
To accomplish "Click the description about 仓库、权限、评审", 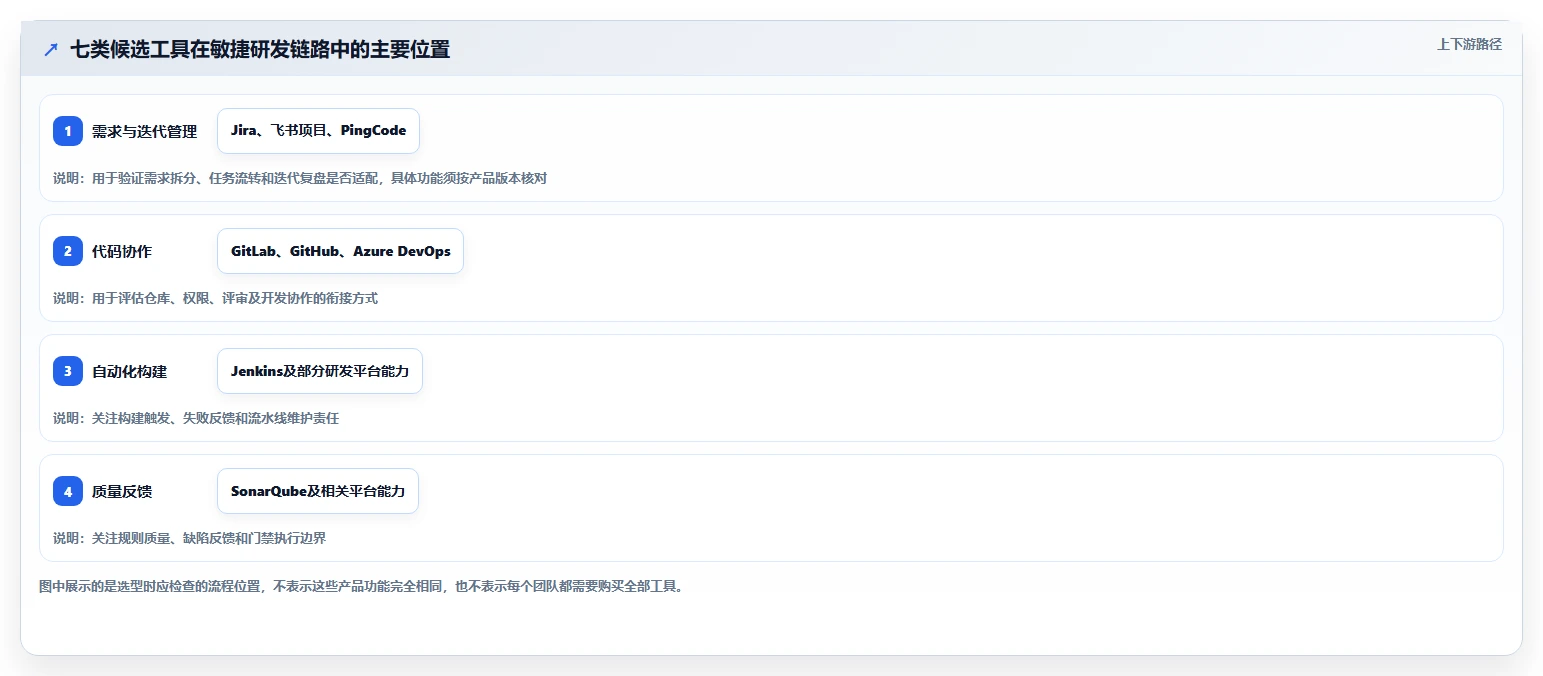I will pyautogui.click(x=215, y=298).
